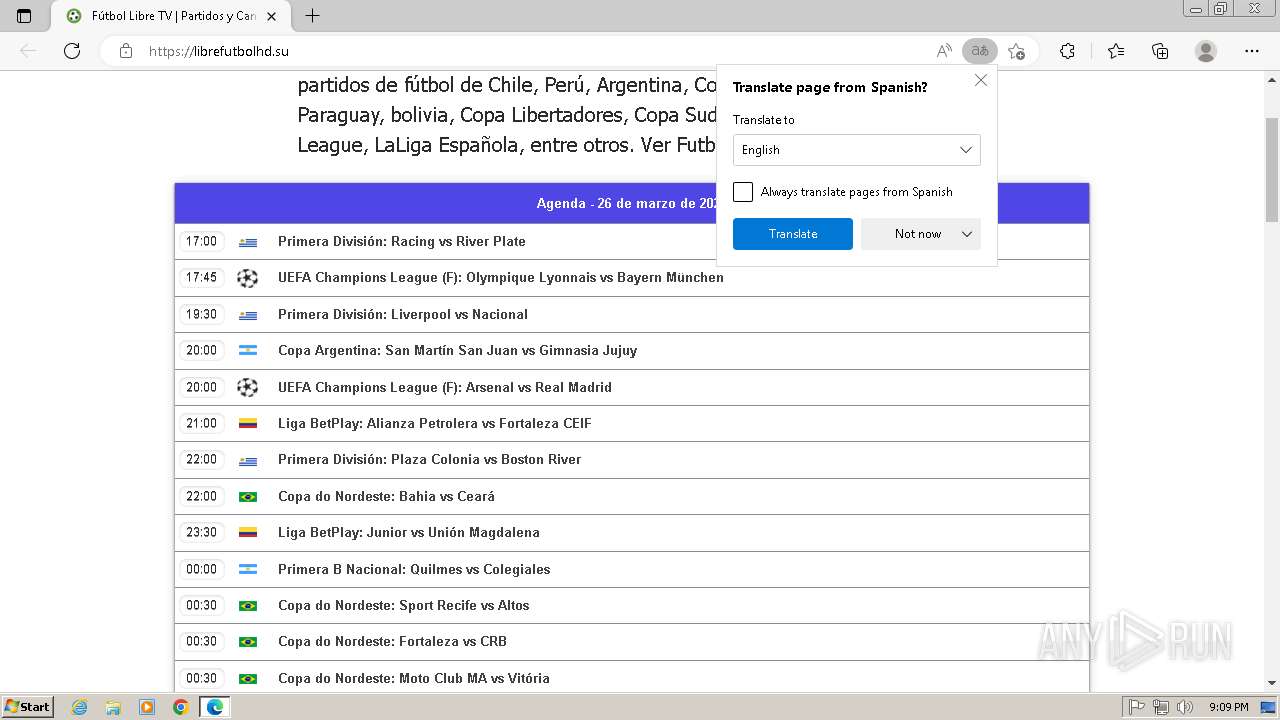The image size is (1280, 720).
Task: Click Argentina flag beside Copa Argentina row
Action: click(248, 351)
